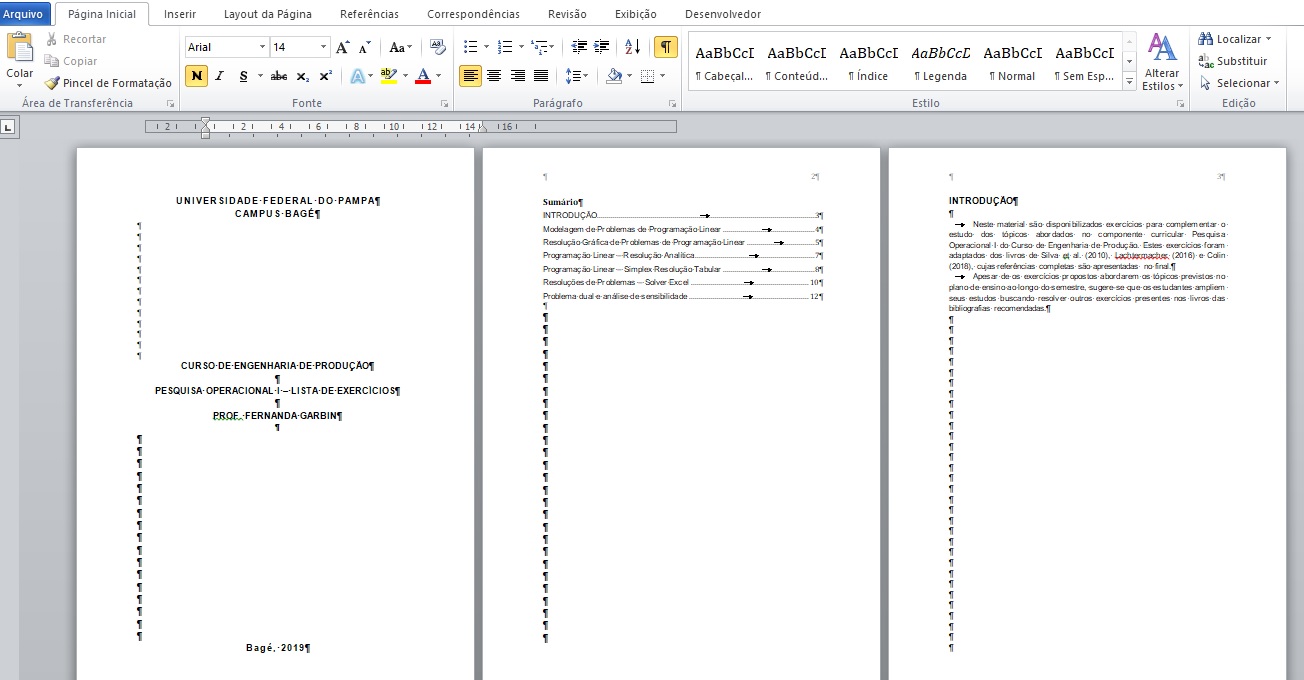Apply superscript x² formatting
This screenshot has width=1304, height=680.
(x=325, y=76)
